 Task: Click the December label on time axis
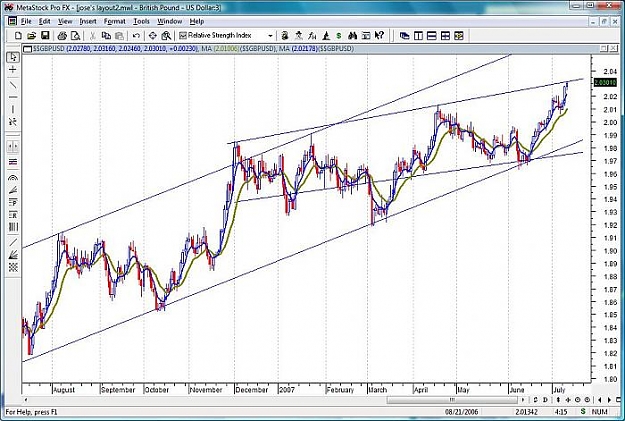252,390
